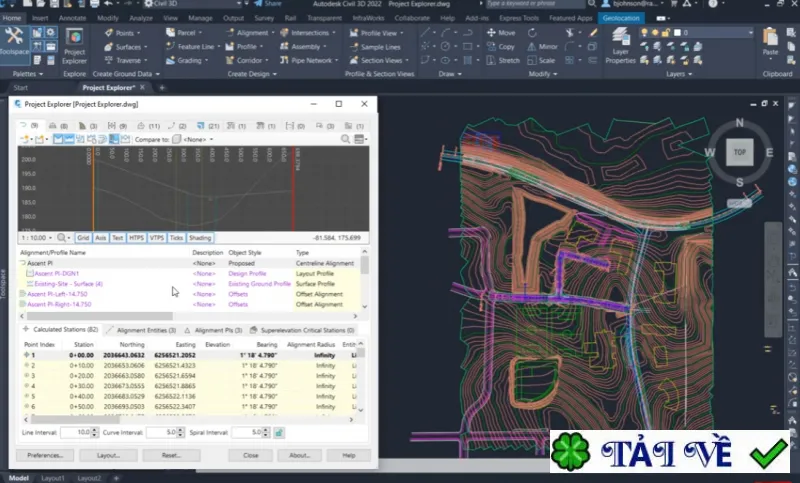This screenshot has height=483, width=800.
Task: Click the Stretch tool
Action: [503, 60]
